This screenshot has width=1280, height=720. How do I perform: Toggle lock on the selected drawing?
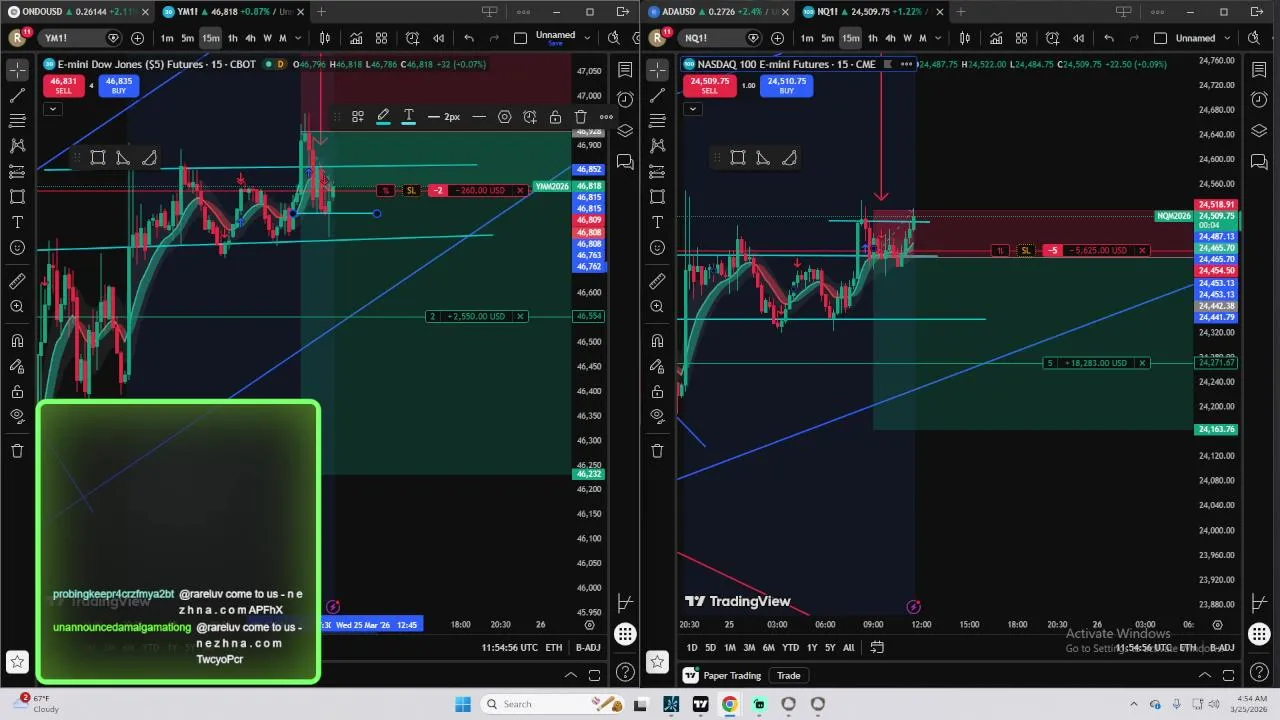click(x=555, y=117)
